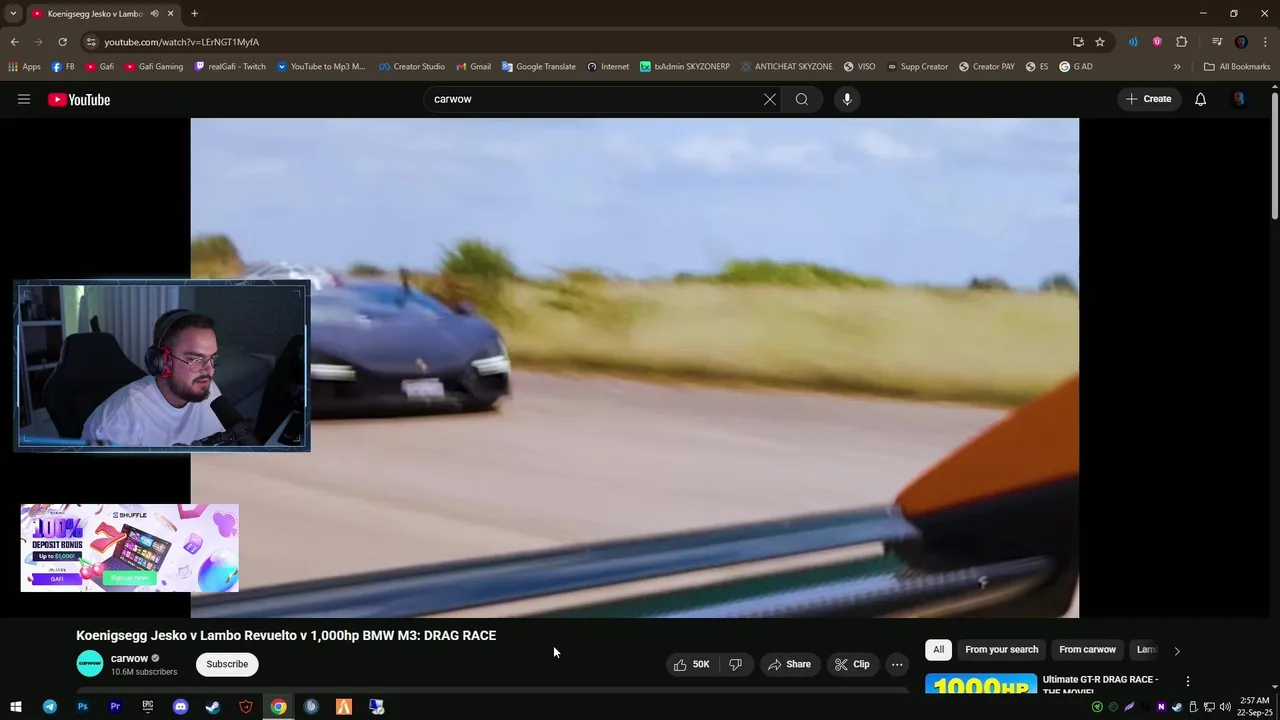Click the browser address bar URL
The image size is (1280, 720).
[181, 42]
